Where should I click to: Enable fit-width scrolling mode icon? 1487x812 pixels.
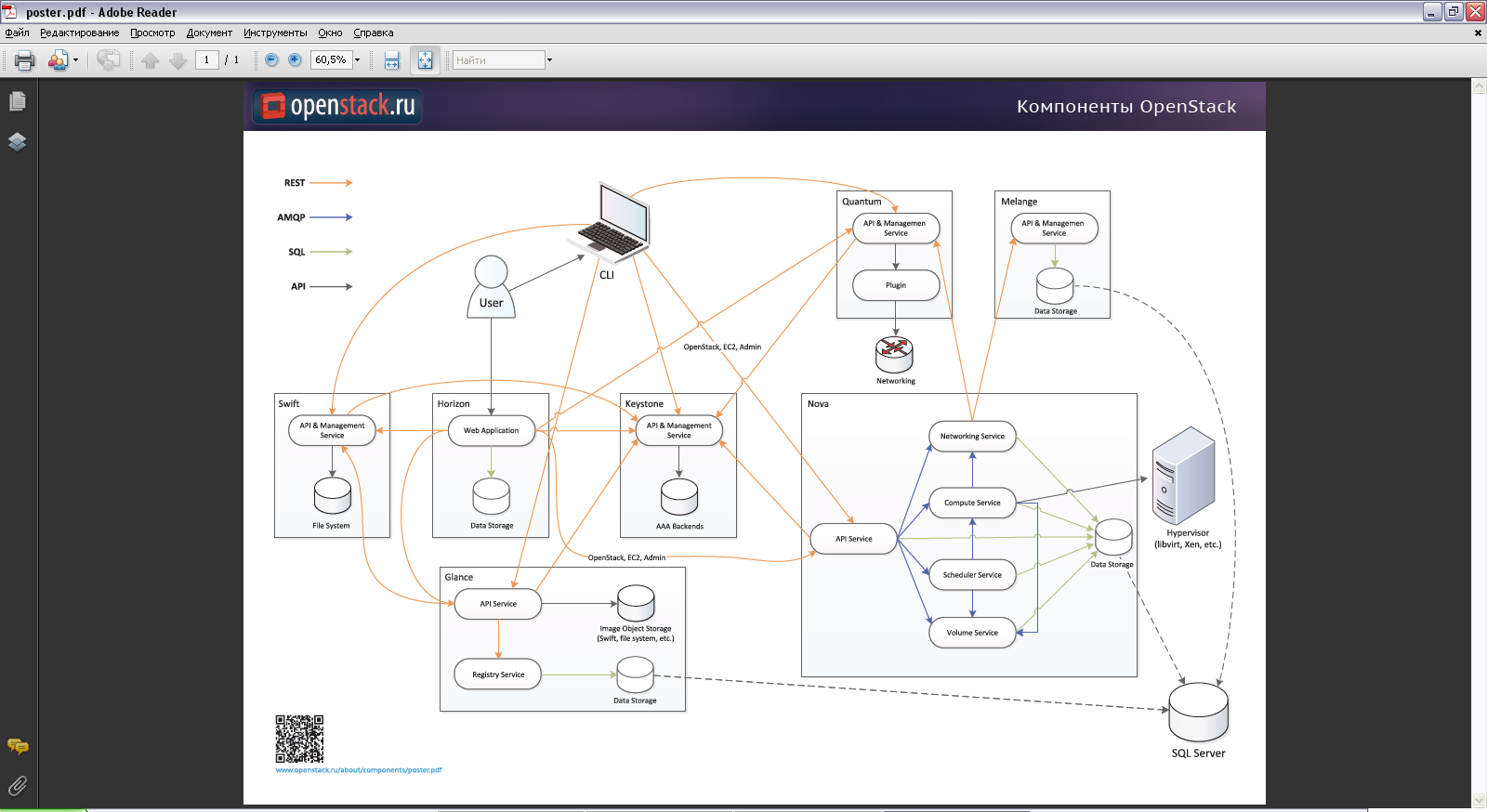(x=391, y=60)
